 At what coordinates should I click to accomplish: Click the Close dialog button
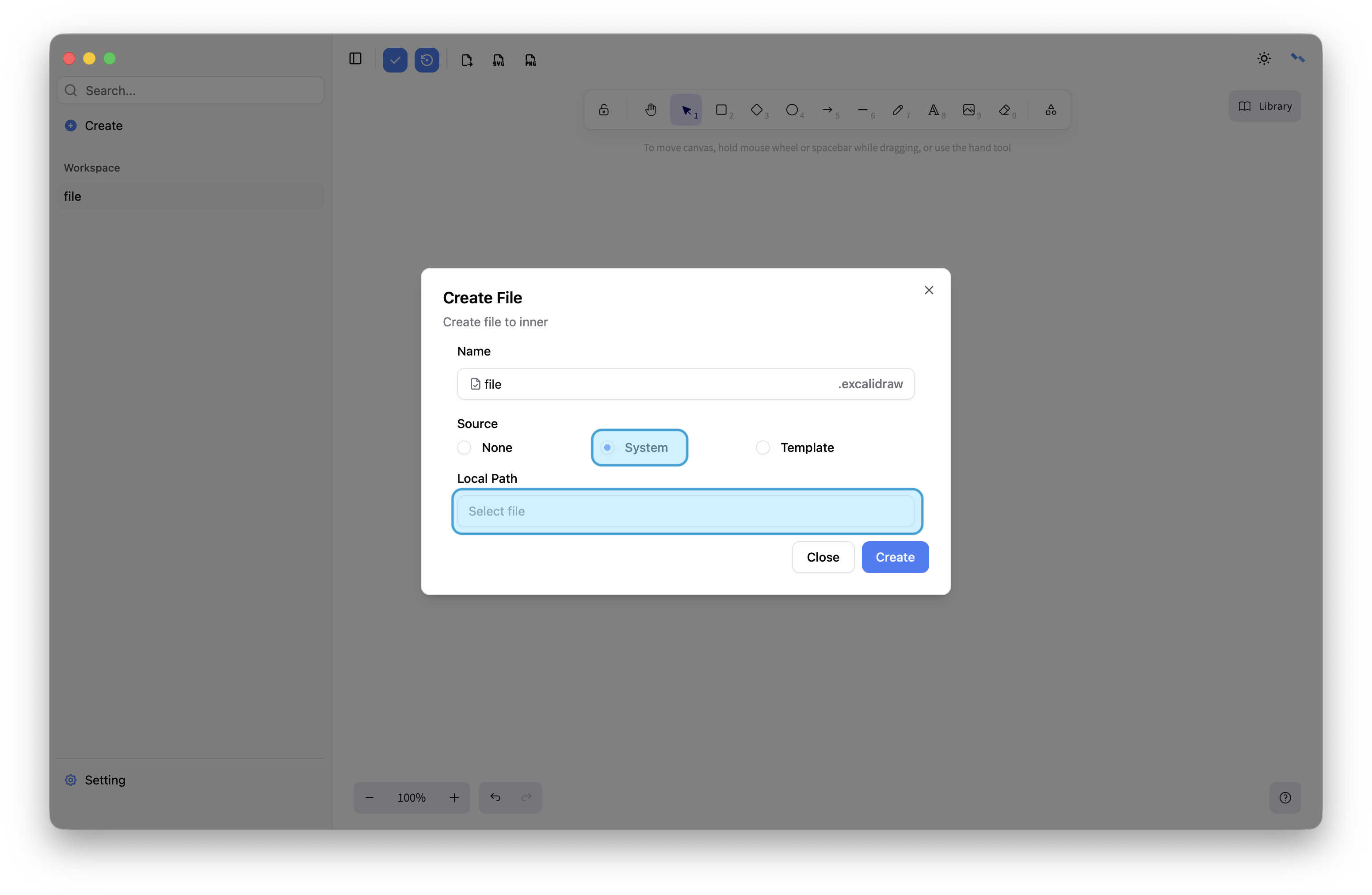click(823, 557)
